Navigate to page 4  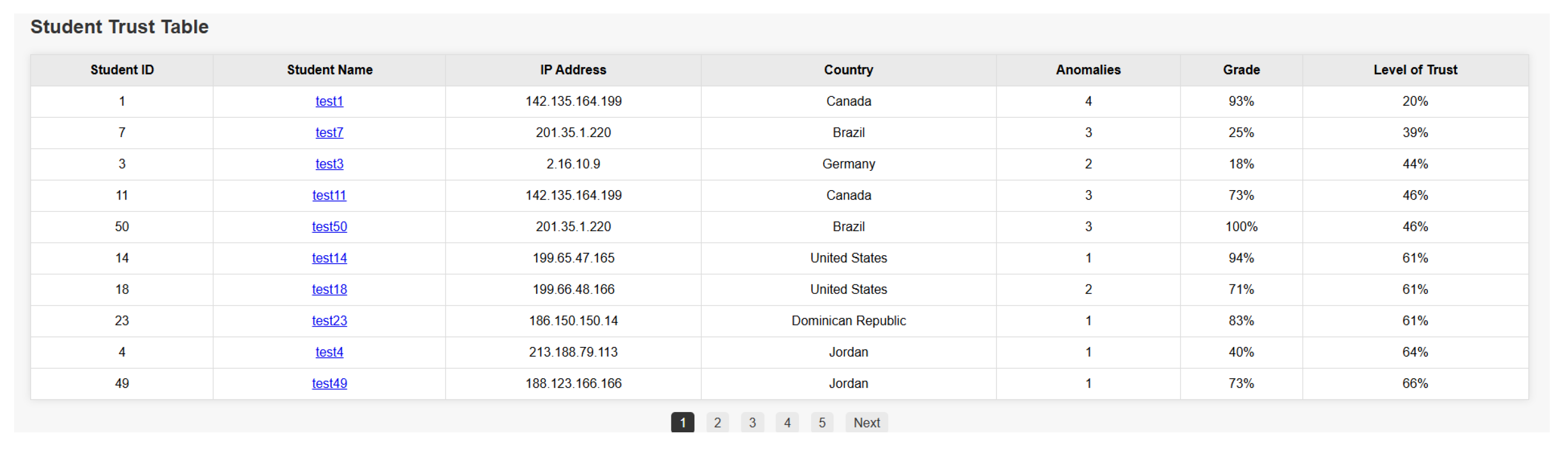coord(787,423)
